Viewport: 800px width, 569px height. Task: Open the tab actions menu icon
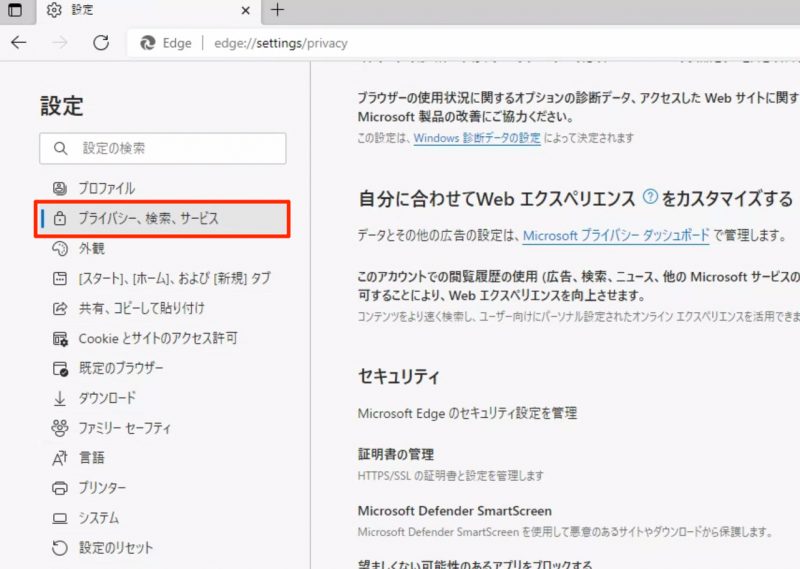click(x=15, y=10)
